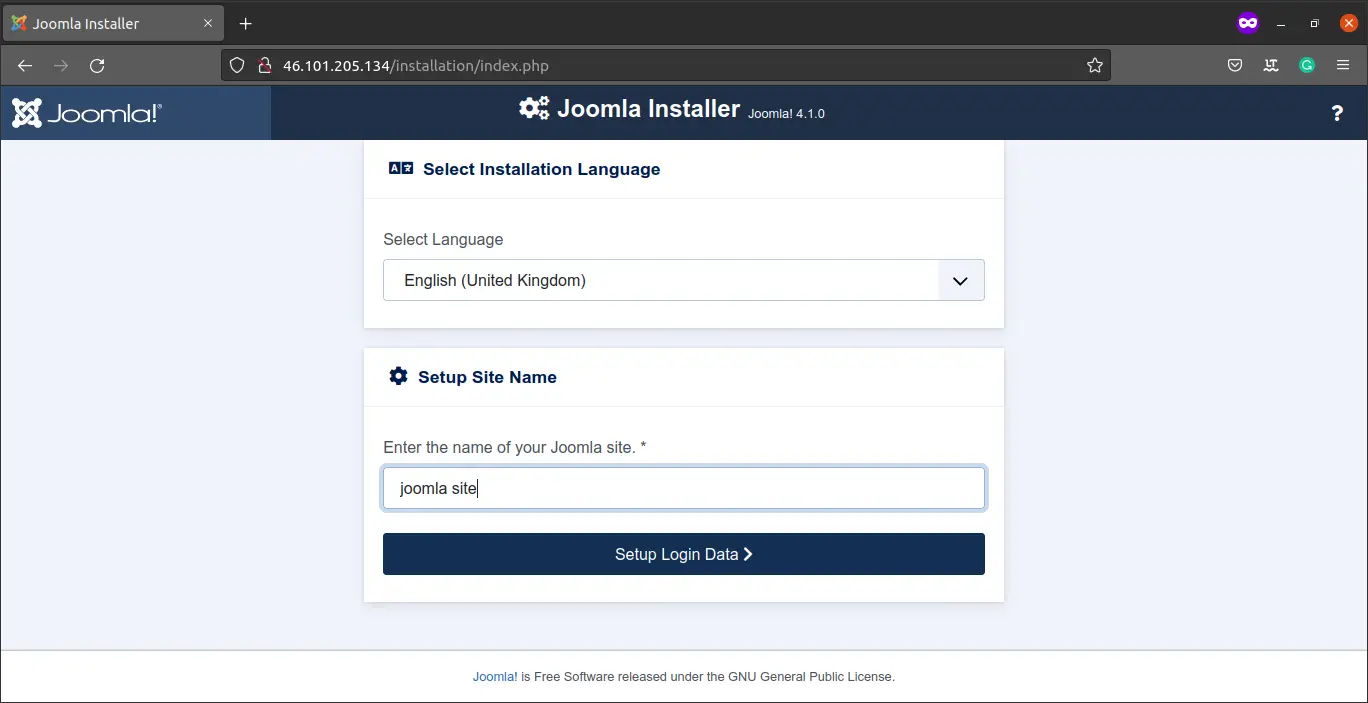Click the green Grammarly extension icon

click(1307, 66)
